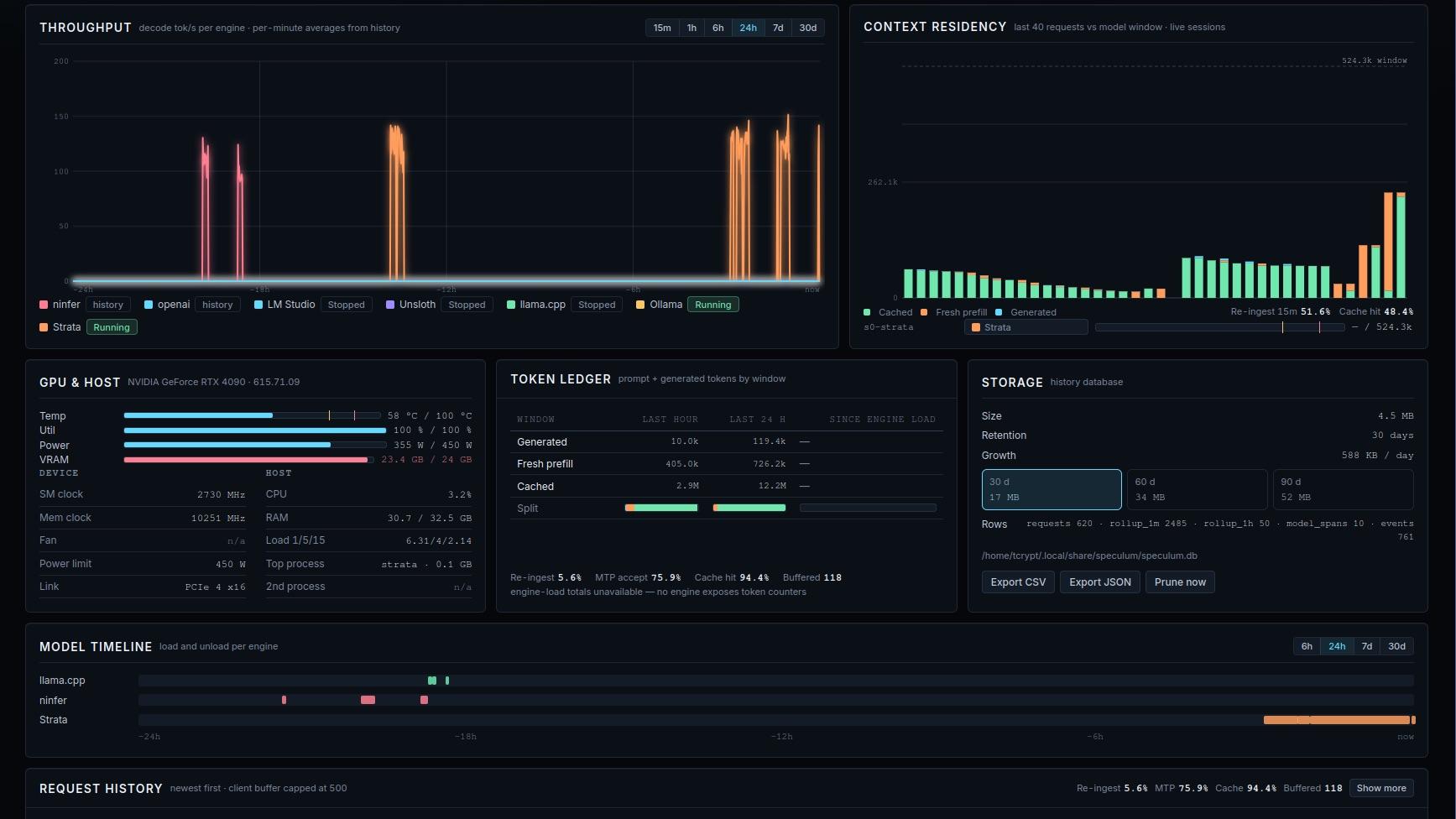Click the Unsloth purple legend swatch
The image size is (1456, 819).
tap(390, 305)
